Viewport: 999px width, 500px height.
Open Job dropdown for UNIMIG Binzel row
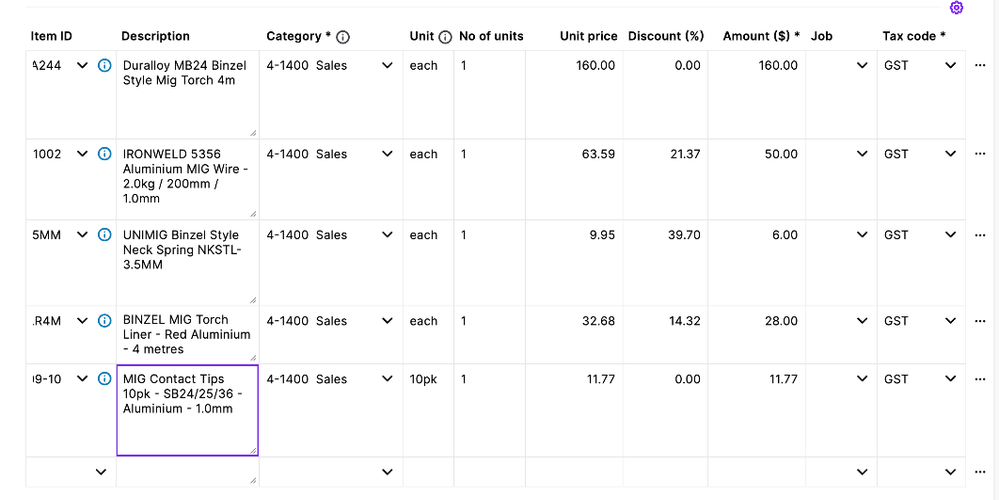pos(862,235)
